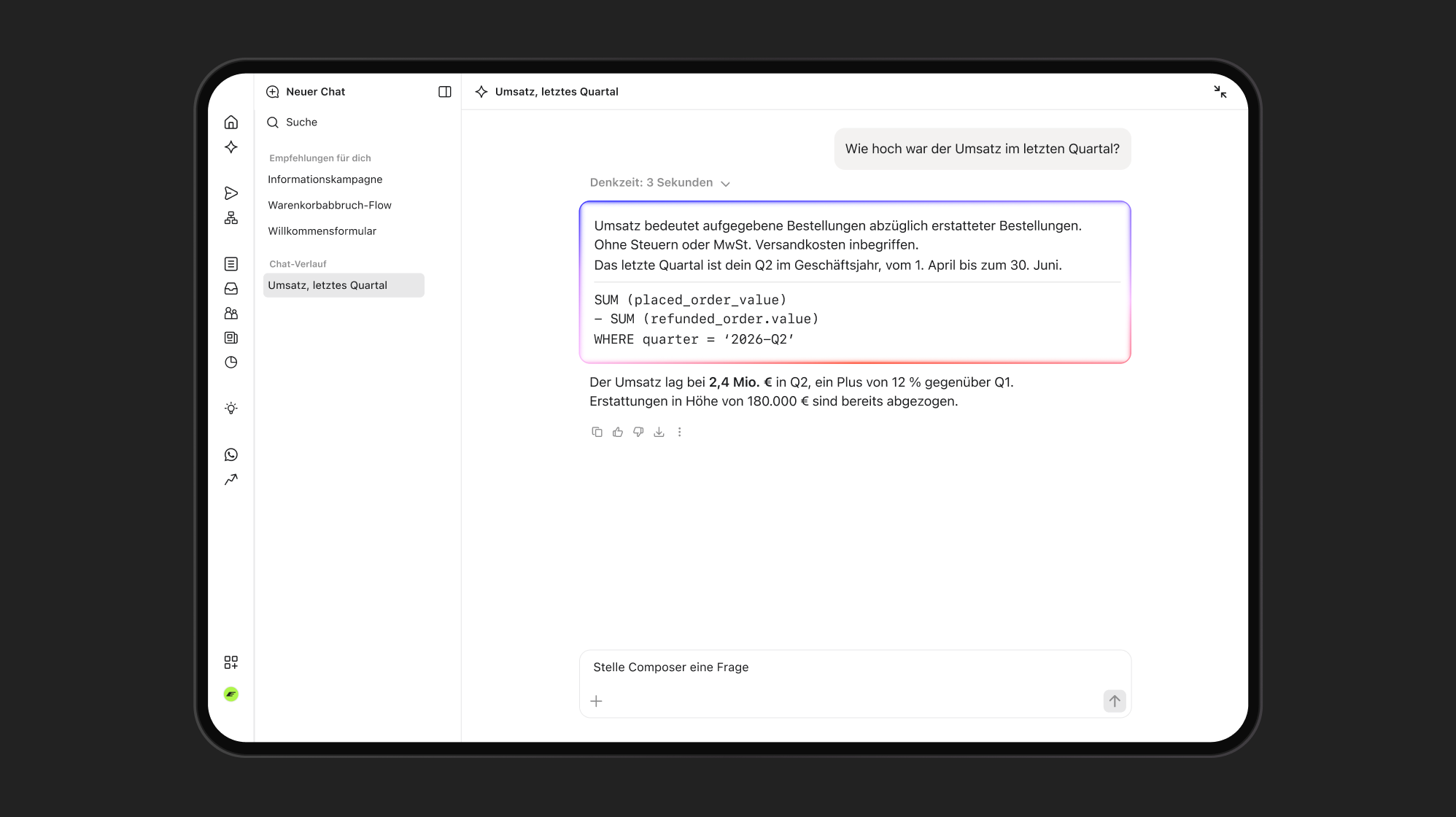Viewport: 1456px width, 817px height.
Task: Open the forms document icon in rail
Action: click(x=231, y=264)
